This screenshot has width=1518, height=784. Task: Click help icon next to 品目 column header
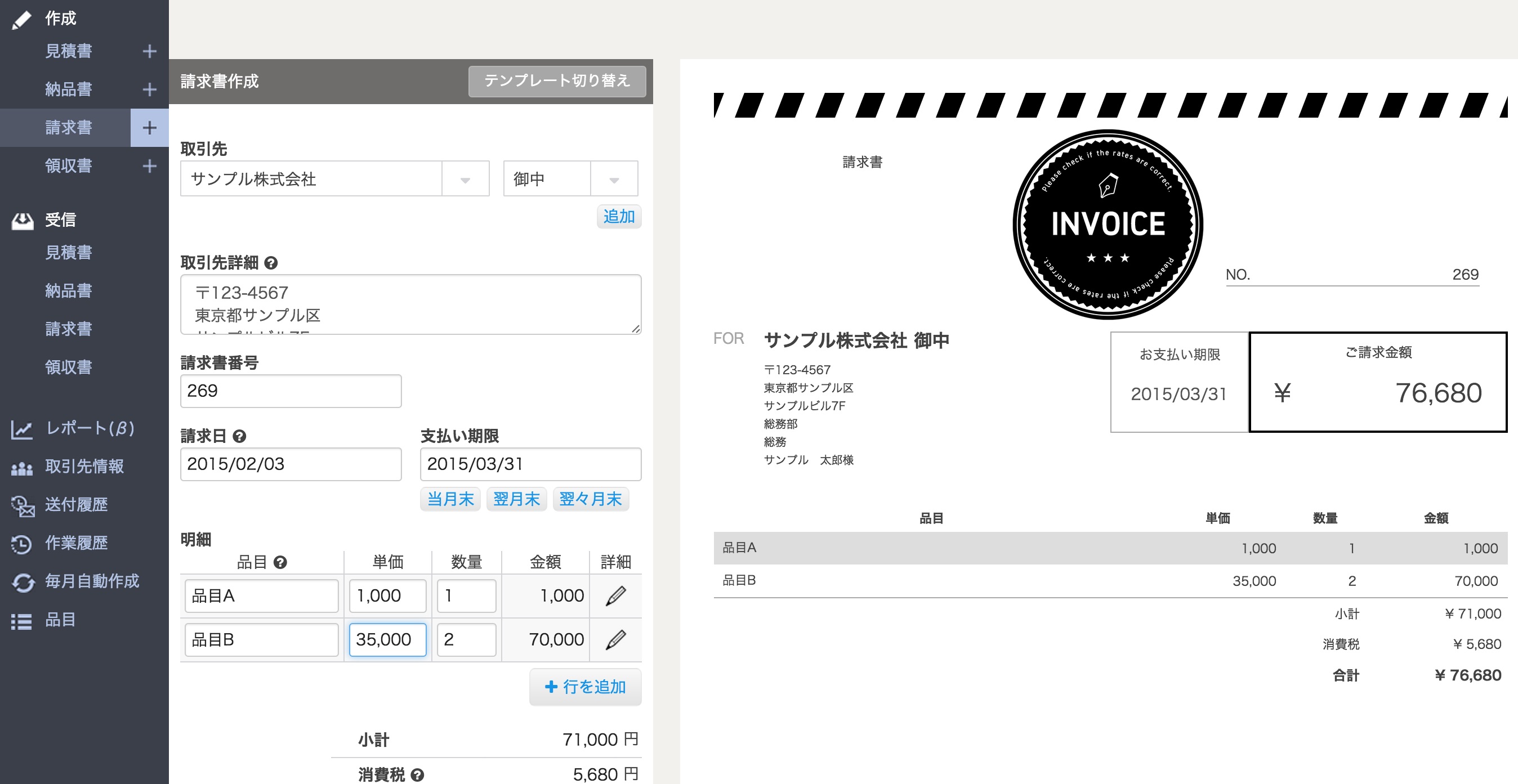pyautogui.click(x=280, y=562)
